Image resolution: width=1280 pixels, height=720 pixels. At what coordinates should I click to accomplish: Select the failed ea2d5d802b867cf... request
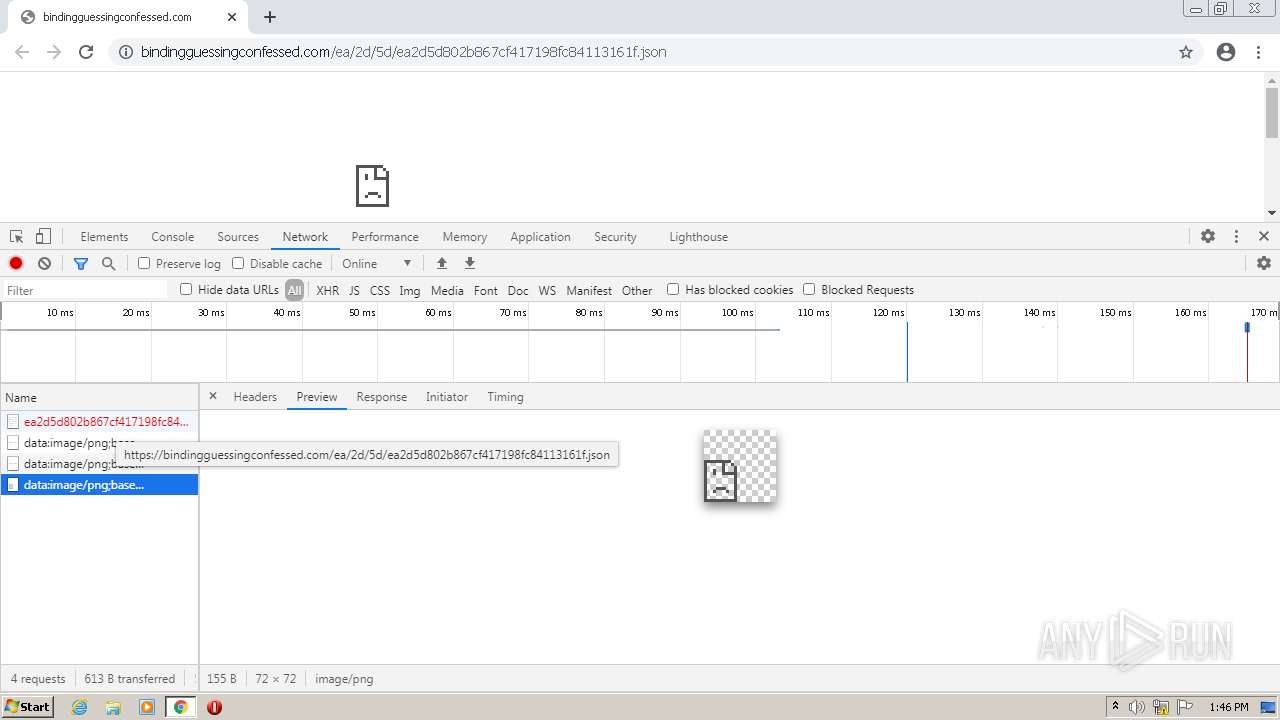99,421
